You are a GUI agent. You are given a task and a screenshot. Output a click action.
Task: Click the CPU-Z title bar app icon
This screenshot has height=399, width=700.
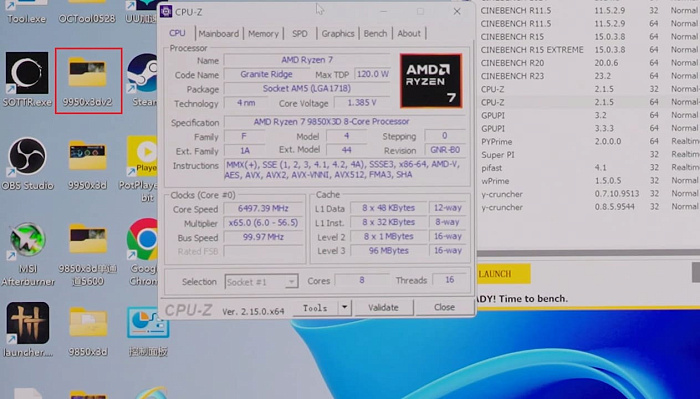[166, 12]
